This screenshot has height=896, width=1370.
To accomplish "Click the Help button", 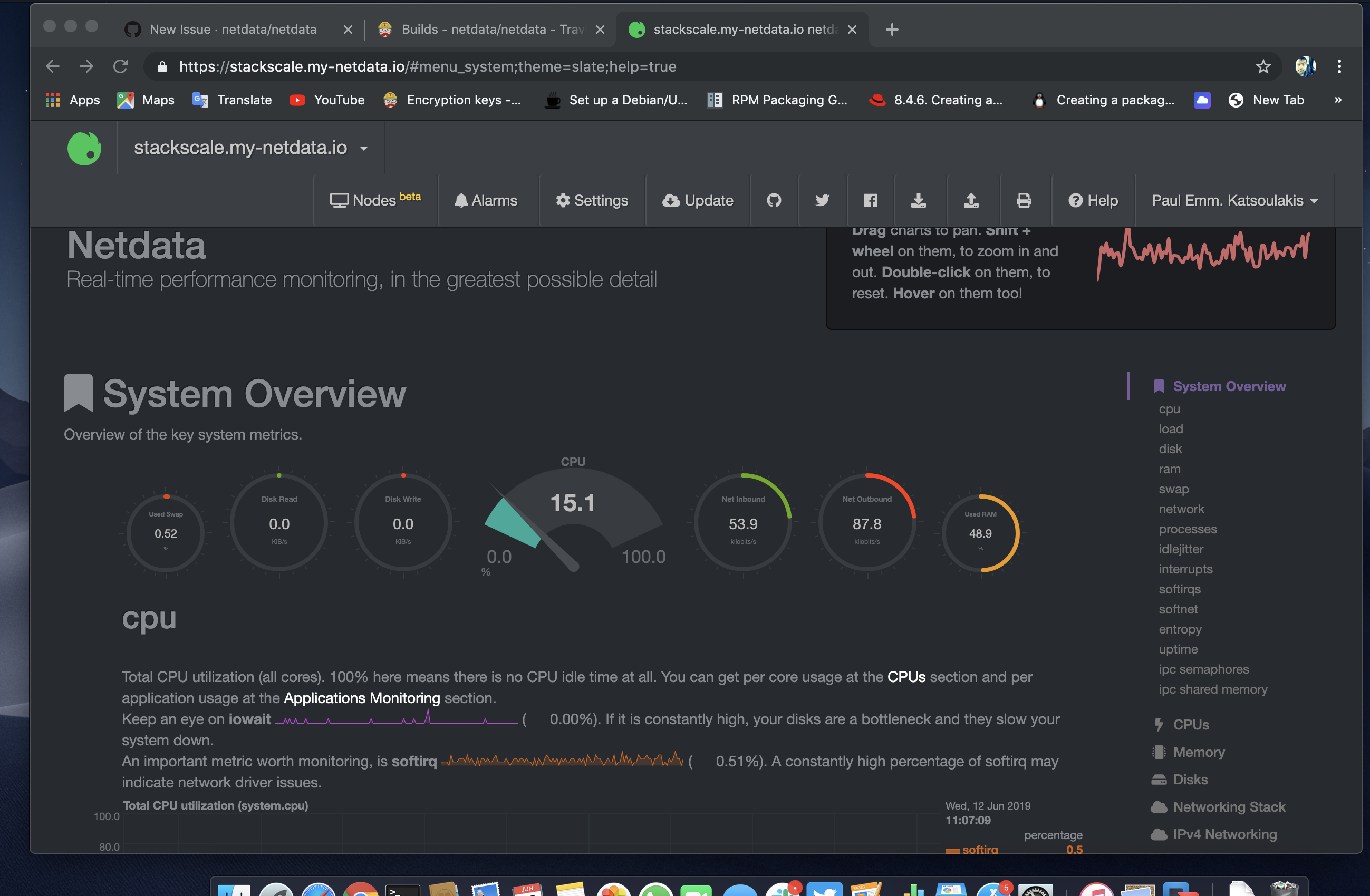I will pos(1093,200).
